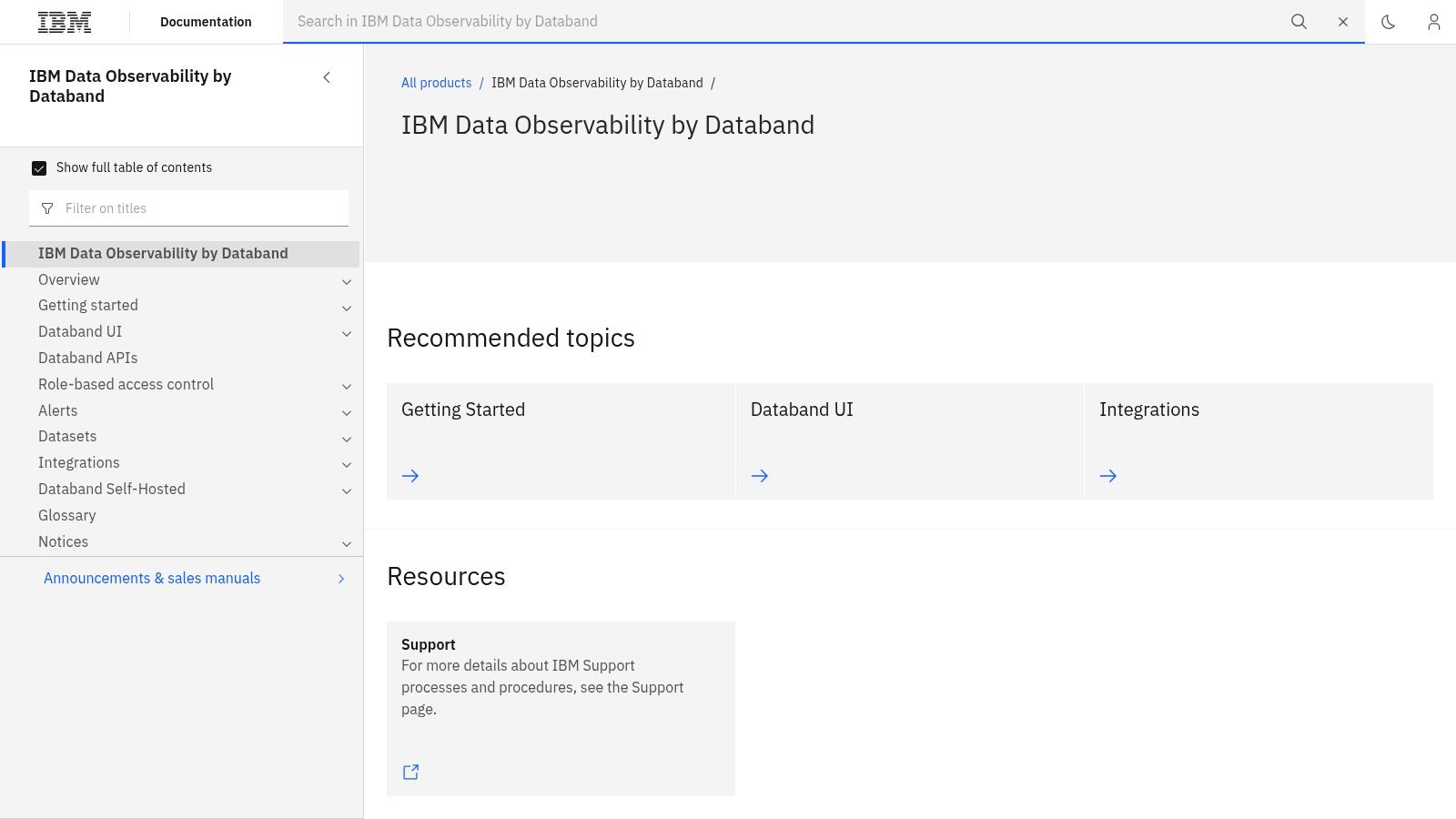Image resolution: width=1456 pixels, height=819 pixels.
Task: Collapse the sidebar with the left chevron
Action: point(327,77)
